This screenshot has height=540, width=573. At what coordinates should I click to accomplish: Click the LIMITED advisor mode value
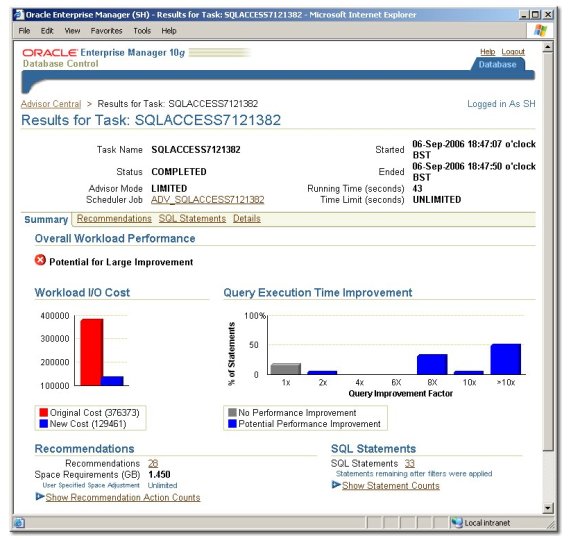[169, 189]
